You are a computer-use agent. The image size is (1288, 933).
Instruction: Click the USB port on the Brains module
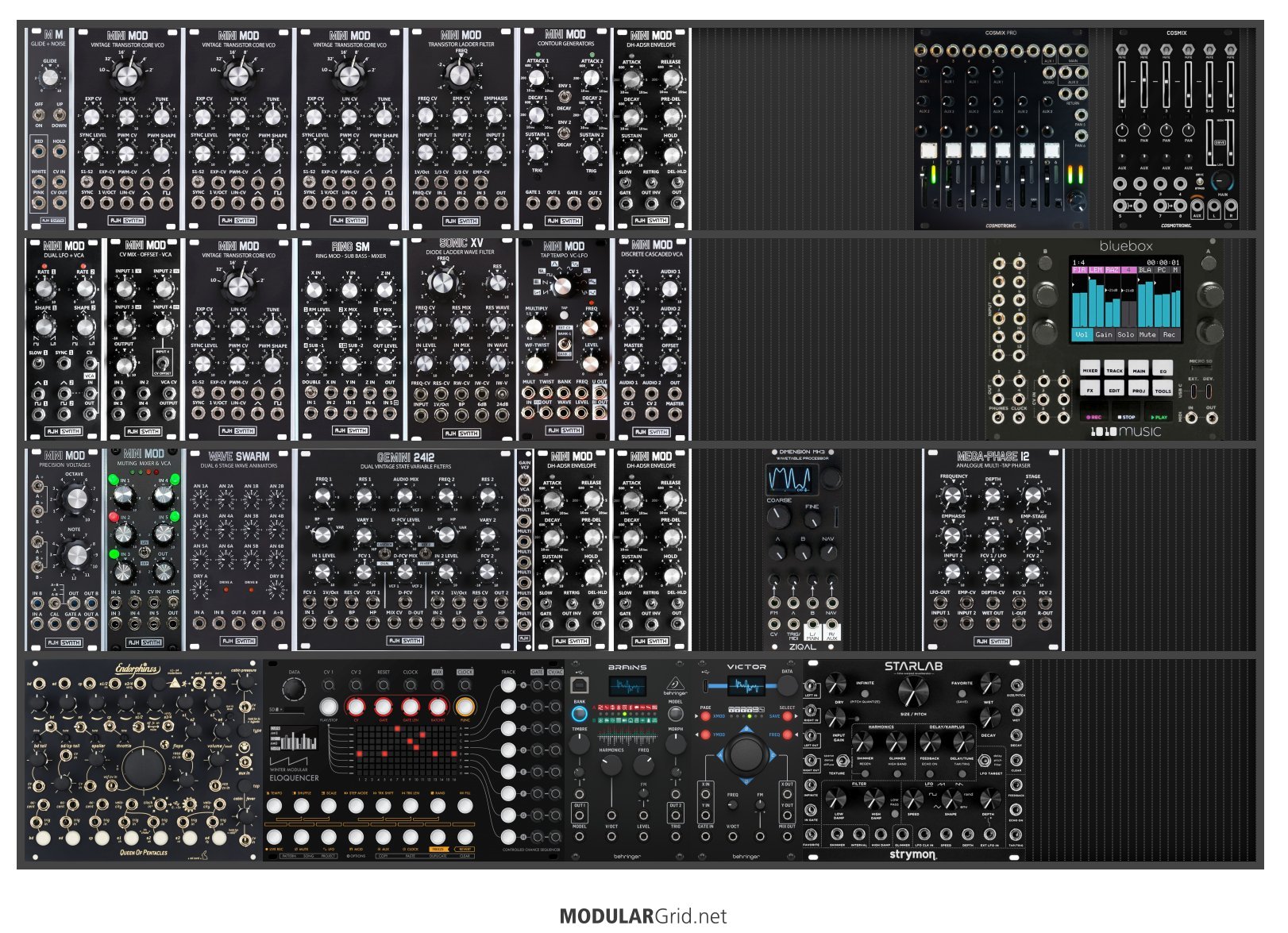pos(580,684)
